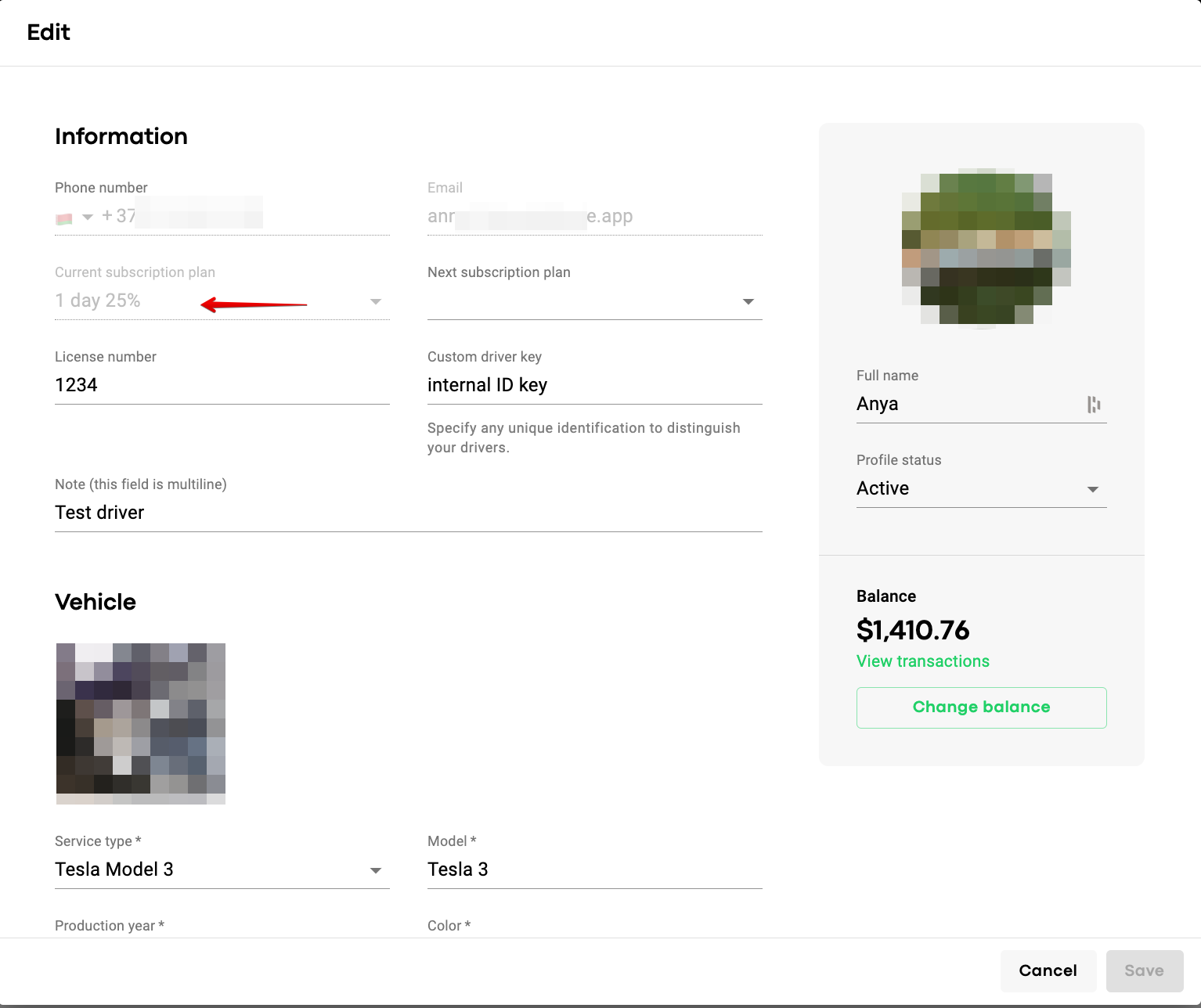Click the Note multiline field
Screen dimensions: 1201x1008
(x=409, y=513)
